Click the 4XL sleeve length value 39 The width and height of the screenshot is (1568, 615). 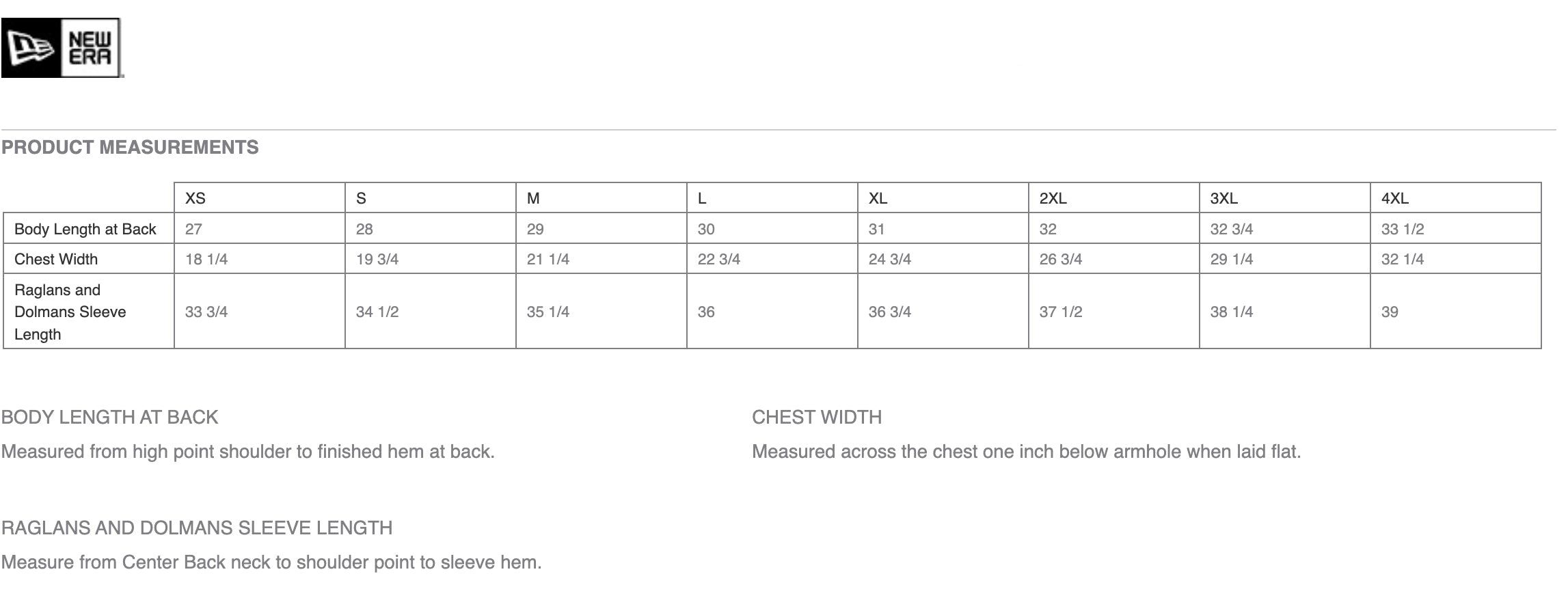(x=1390, y=312)
